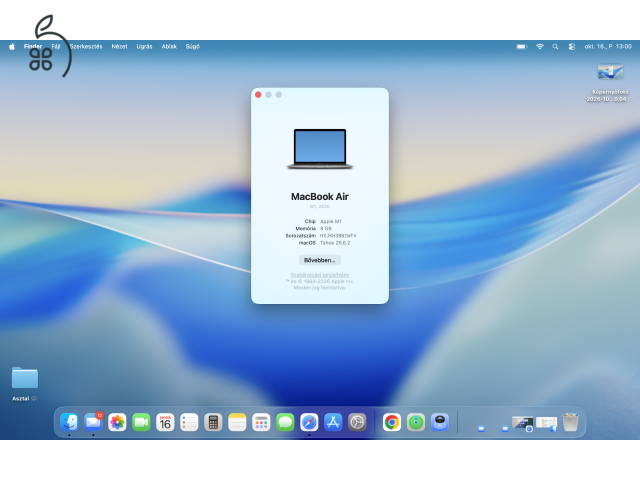Screen dimensions: 640x480
Task: Open the Apps launcher grid icon
Action: (261, 422)
